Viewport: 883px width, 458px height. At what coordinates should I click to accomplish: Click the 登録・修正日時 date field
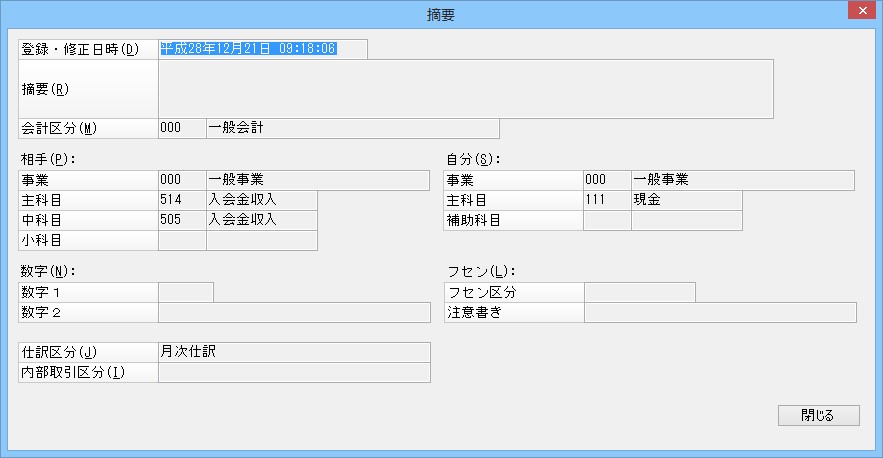pos(262,49)
